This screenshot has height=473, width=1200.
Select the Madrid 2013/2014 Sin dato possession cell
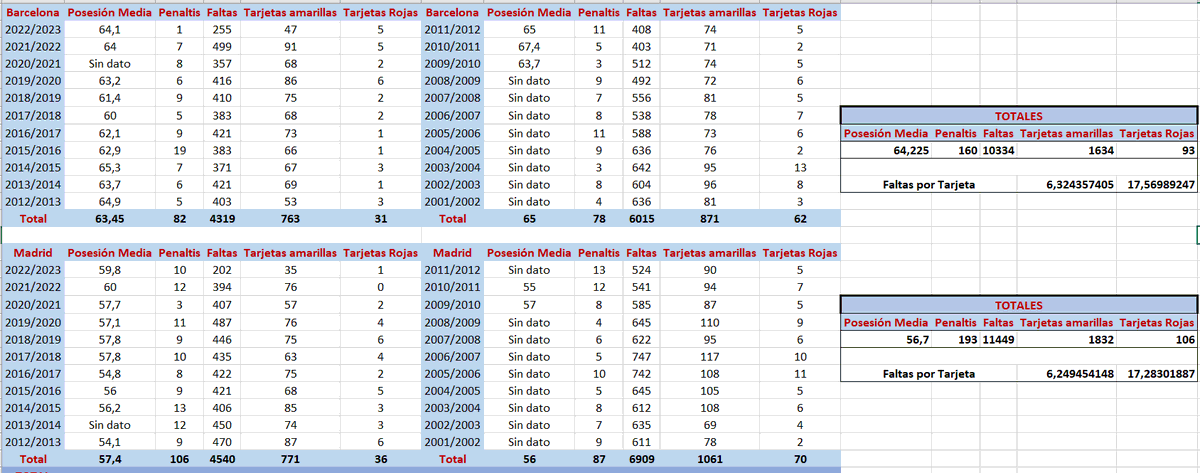pyautogui.click(x=109, y=425)
